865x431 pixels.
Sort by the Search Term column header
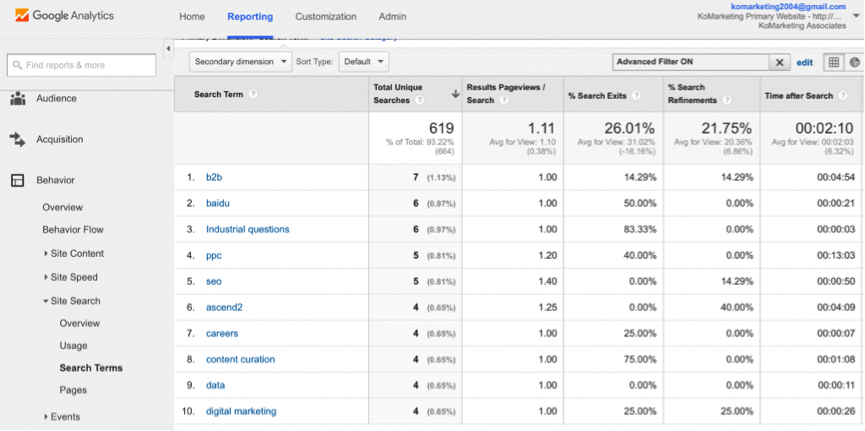pos(218,94)
